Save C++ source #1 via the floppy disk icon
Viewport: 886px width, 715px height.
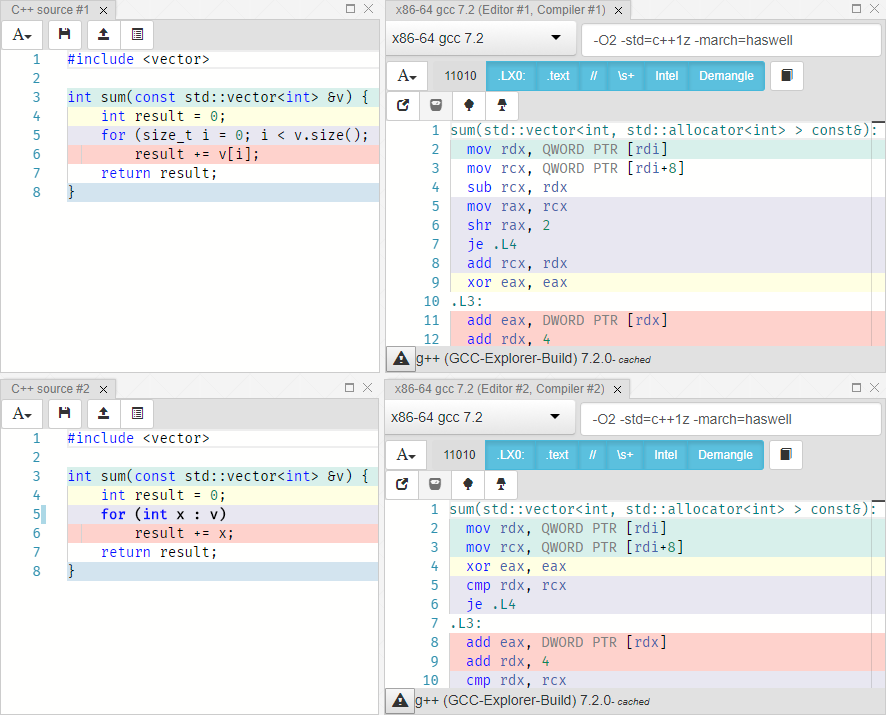point(63,35)
